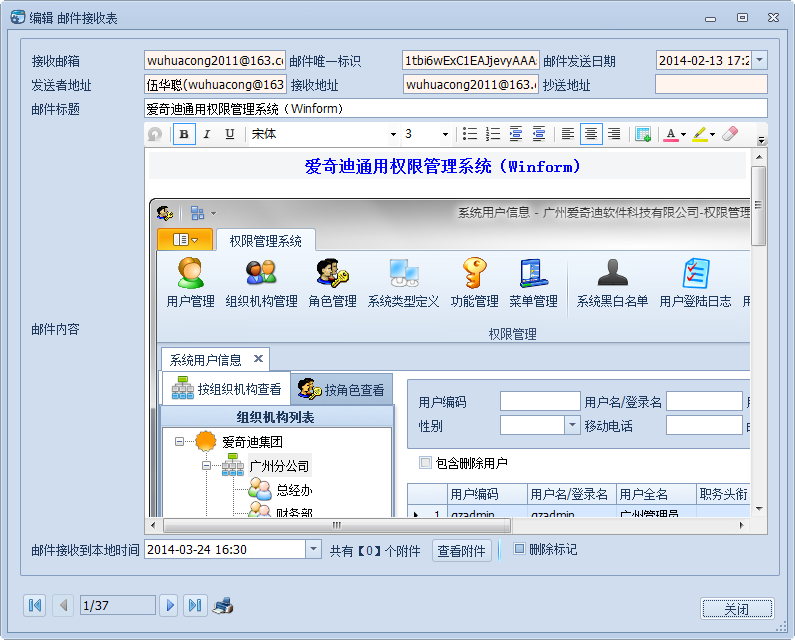
Task: Insert a table into the email body
Action: [643, 134]
